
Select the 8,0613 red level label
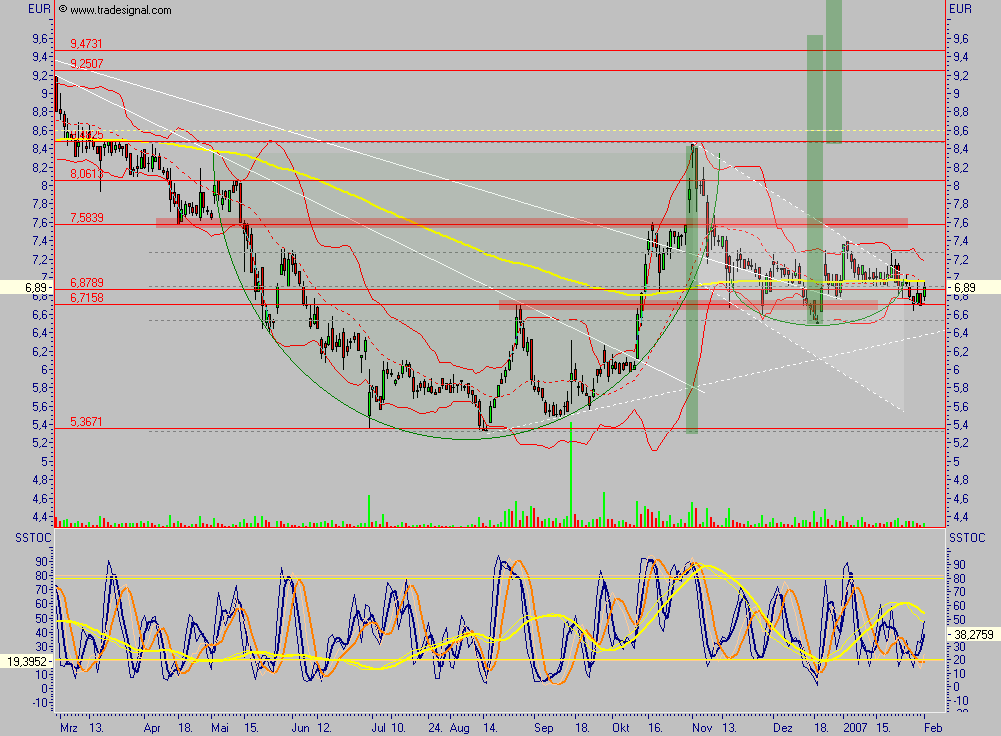click(85, 174)
